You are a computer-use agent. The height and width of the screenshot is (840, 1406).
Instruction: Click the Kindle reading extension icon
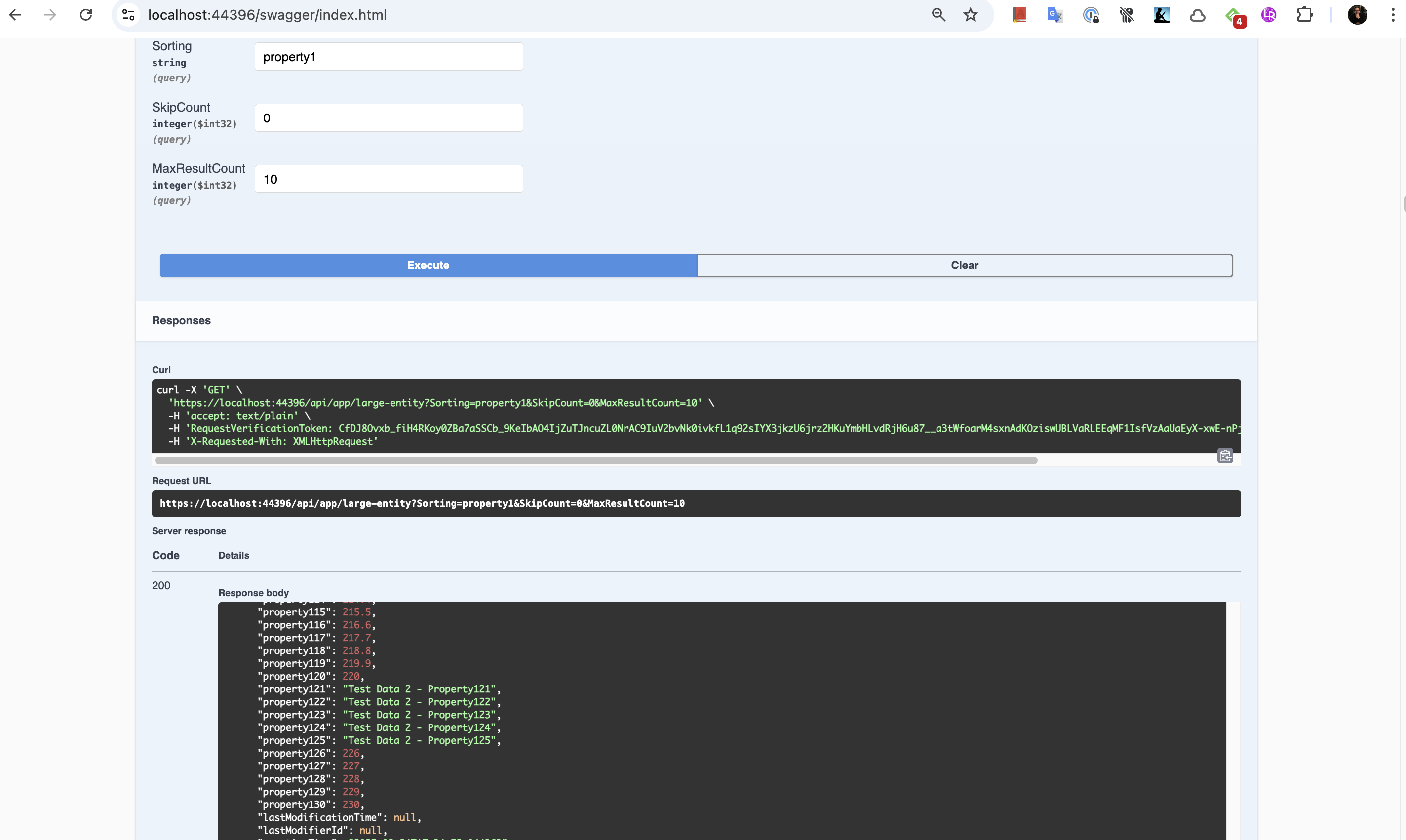pyautogui.click(x=1162, y=15)
